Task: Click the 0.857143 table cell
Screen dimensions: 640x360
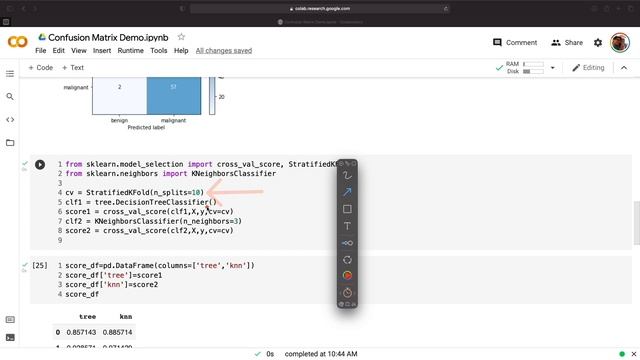Action: click(x=81, y=332)
